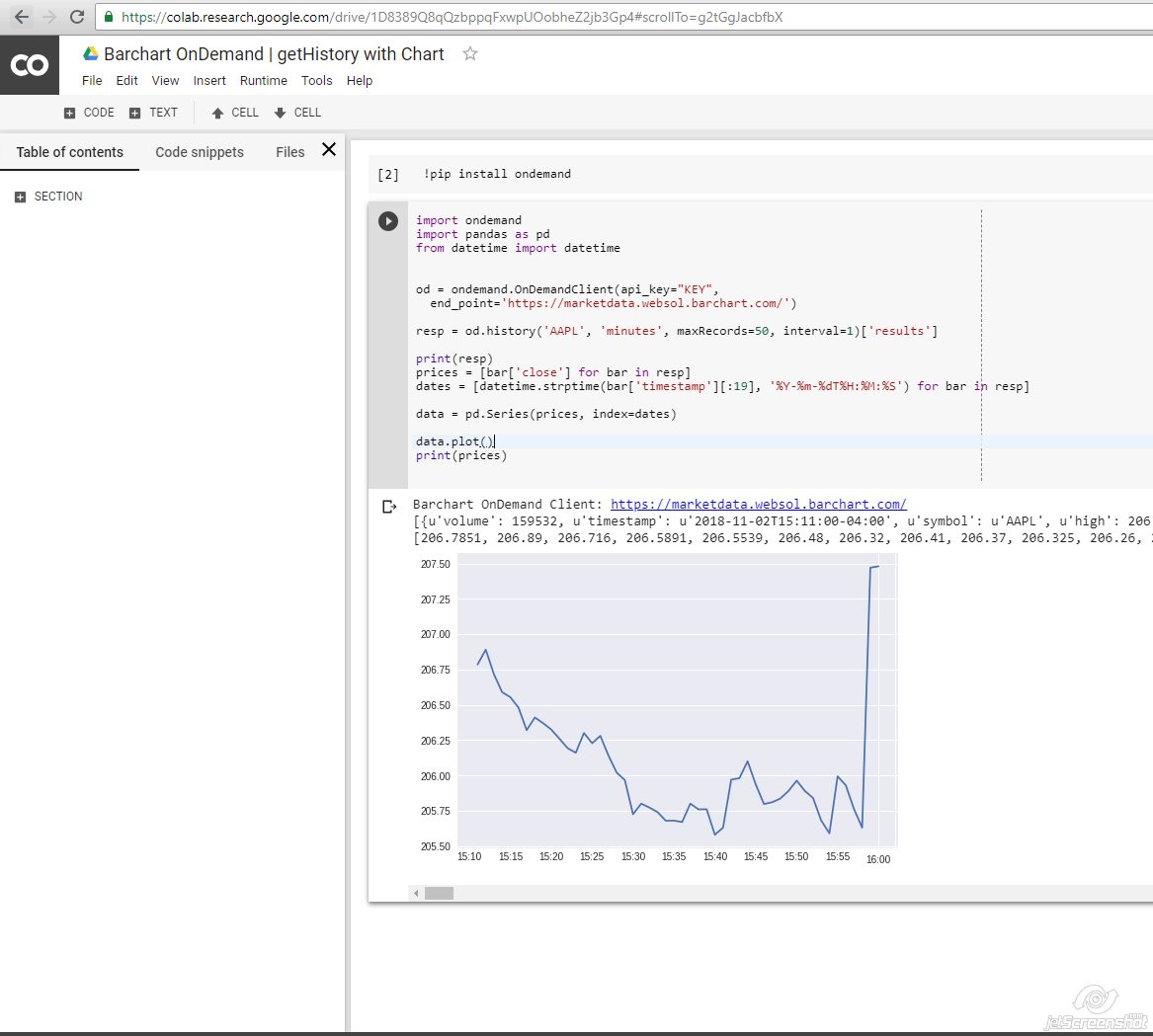The height and width of the screenshot is (1036, 1153).
Task: Click the Colab CO logo
Action: tap(29, 64)
